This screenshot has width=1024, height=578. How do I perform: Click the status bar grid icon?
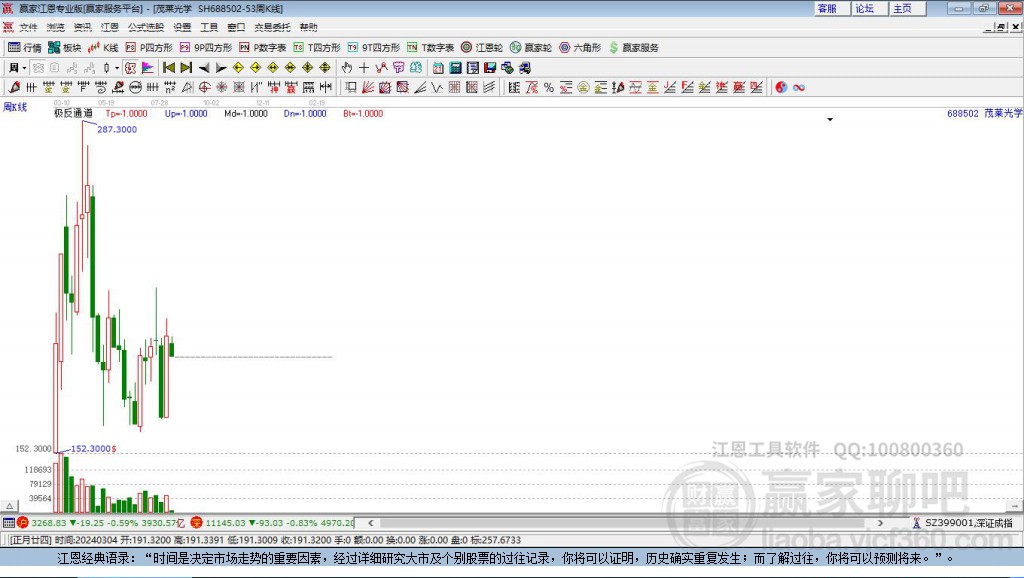8,522
